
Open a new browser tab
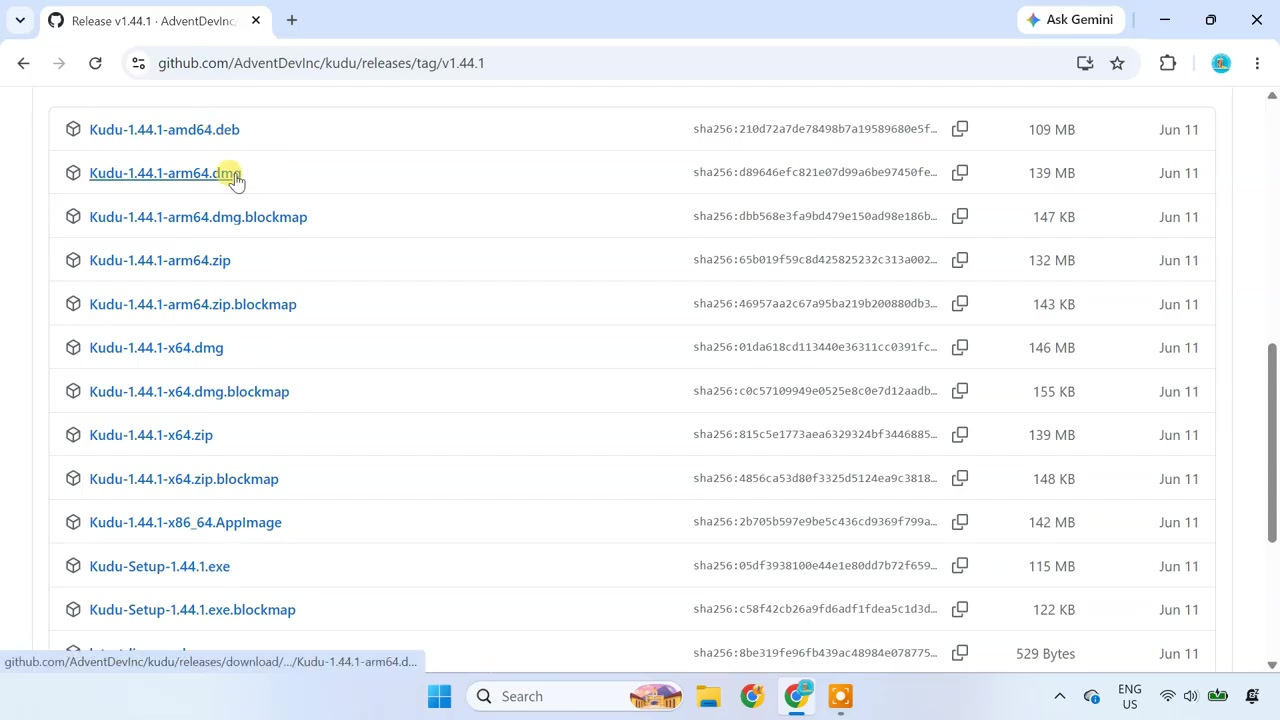pos(292,20)
